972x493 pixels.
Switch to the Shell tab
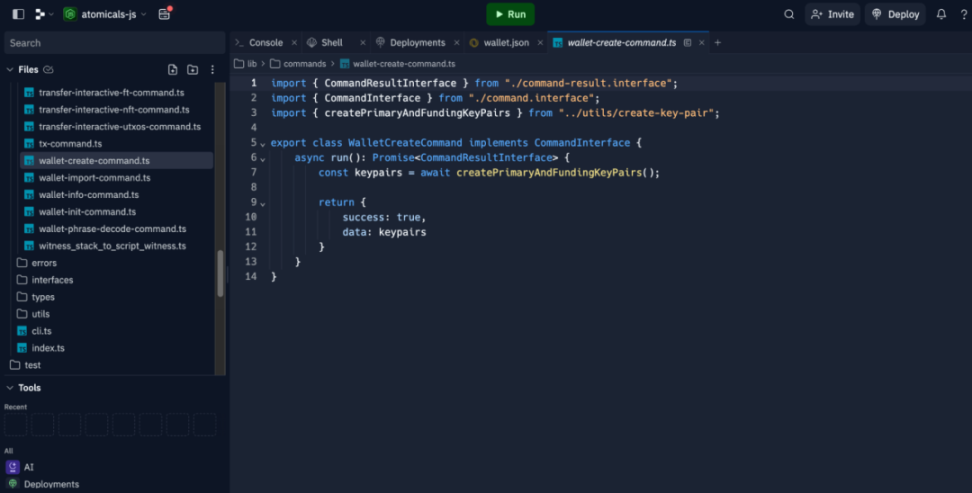pyautogui.click(x=331, y=43)
